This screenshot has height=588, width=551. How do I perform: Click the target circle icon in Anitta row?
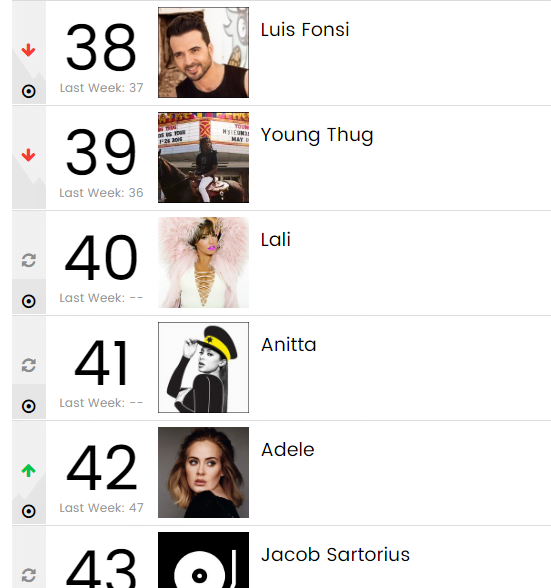click(x=29, y=406)
